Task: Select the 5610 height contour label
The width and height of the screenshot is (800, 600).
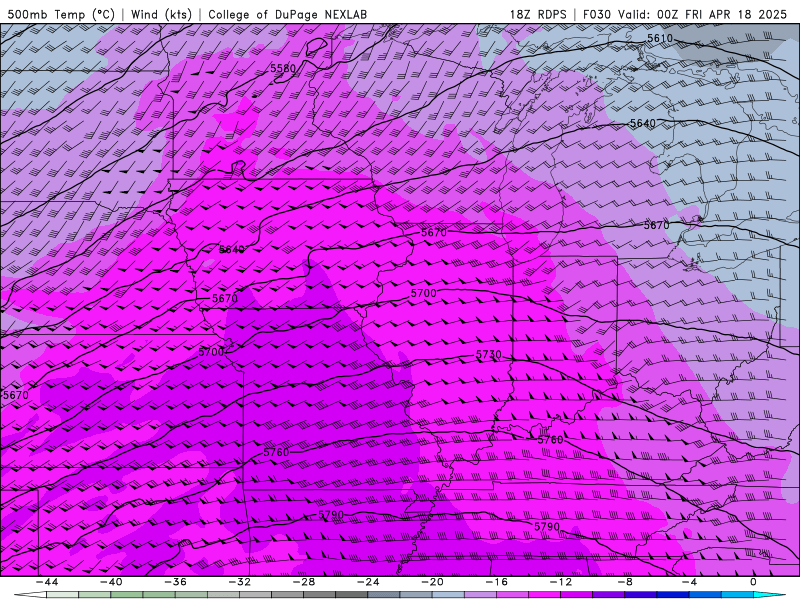Action: [x=660, y=38]
